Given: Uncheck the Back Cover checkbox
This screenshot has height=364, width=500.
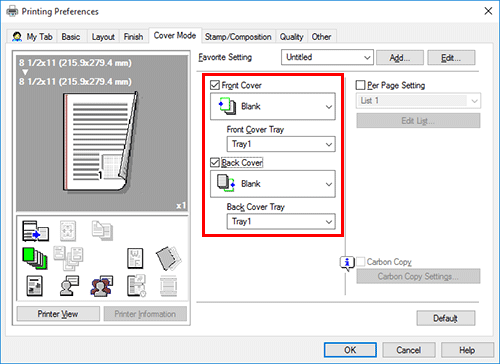Looking at the screenshot, I should (215, 163).
